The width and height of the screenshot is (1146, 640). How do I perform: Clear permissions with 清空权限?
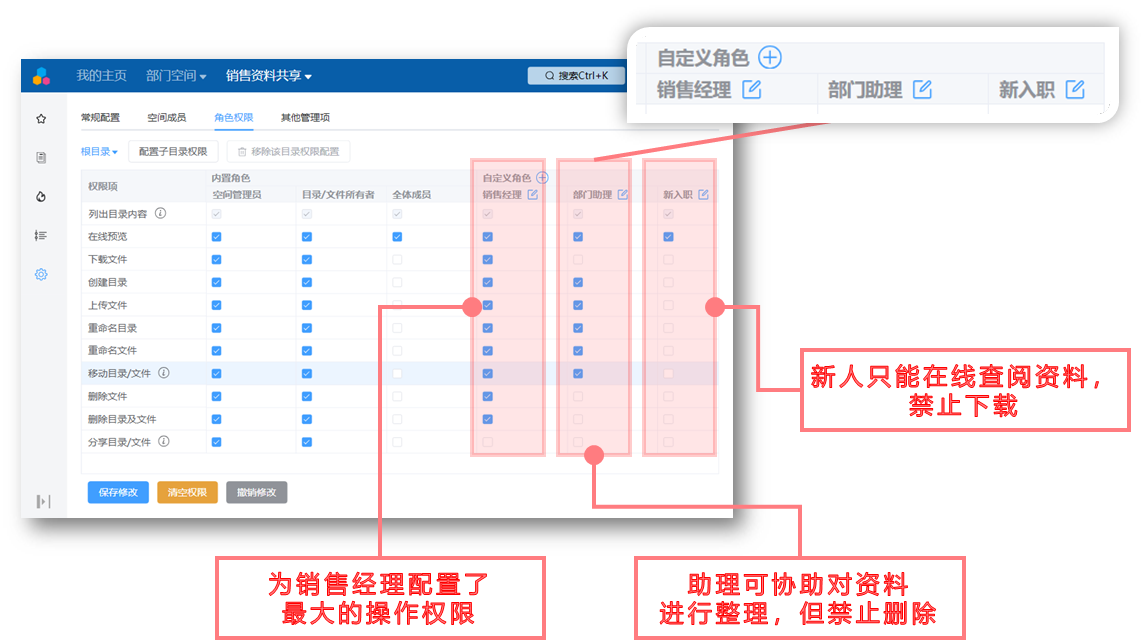(x=187, y=492)
